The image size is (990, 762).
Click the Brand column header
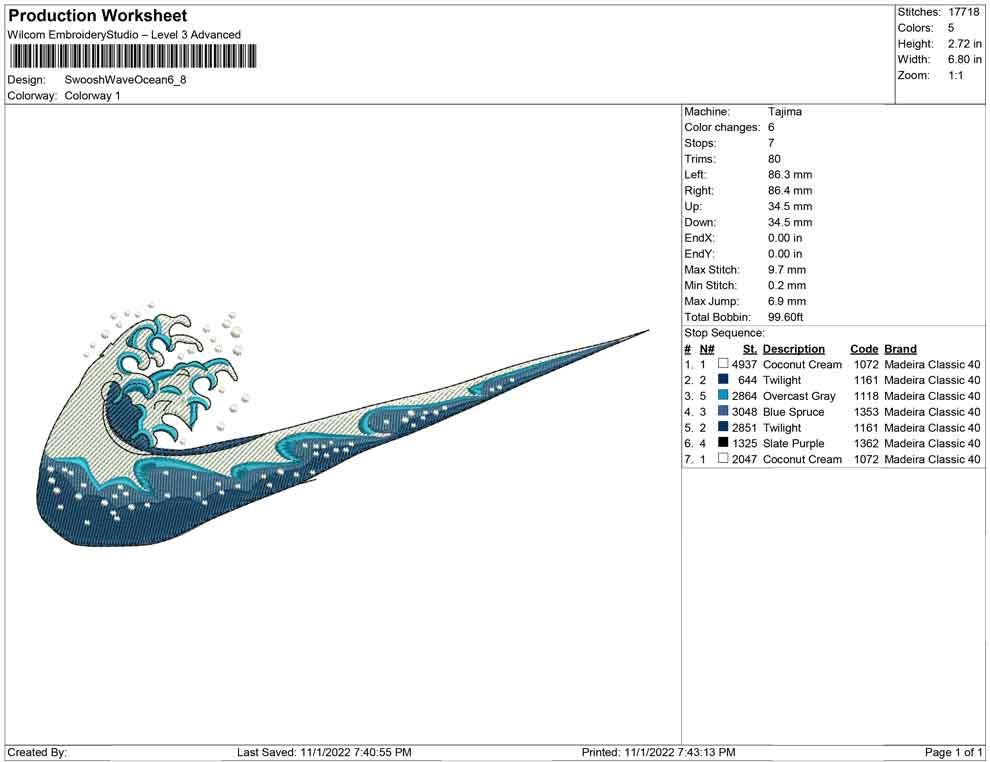pyautogui.click(x=900, y=349)
